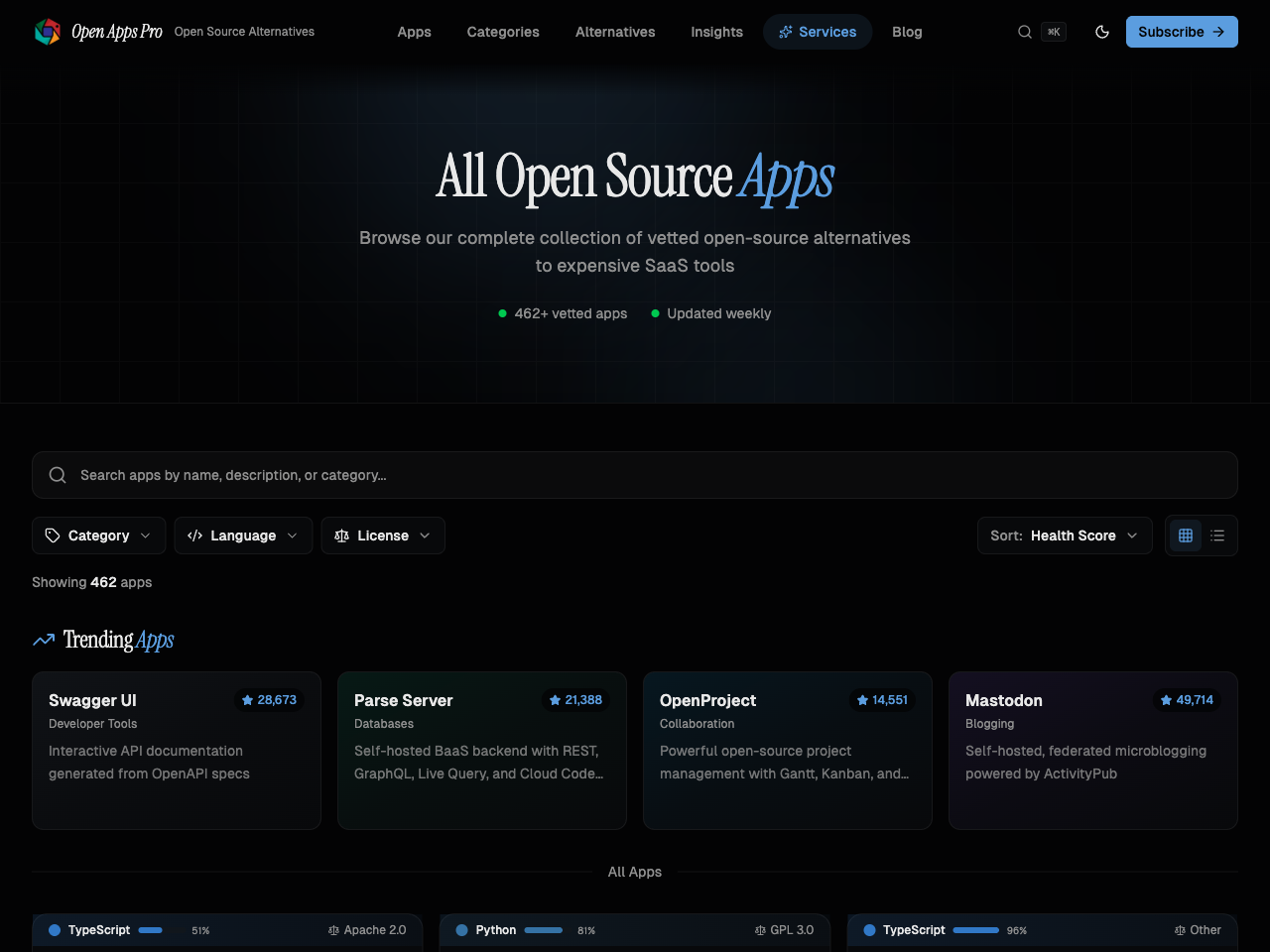Focus the Search apps by name field
This screenshot has height=952, width=1270.
(x=635, y=475)
